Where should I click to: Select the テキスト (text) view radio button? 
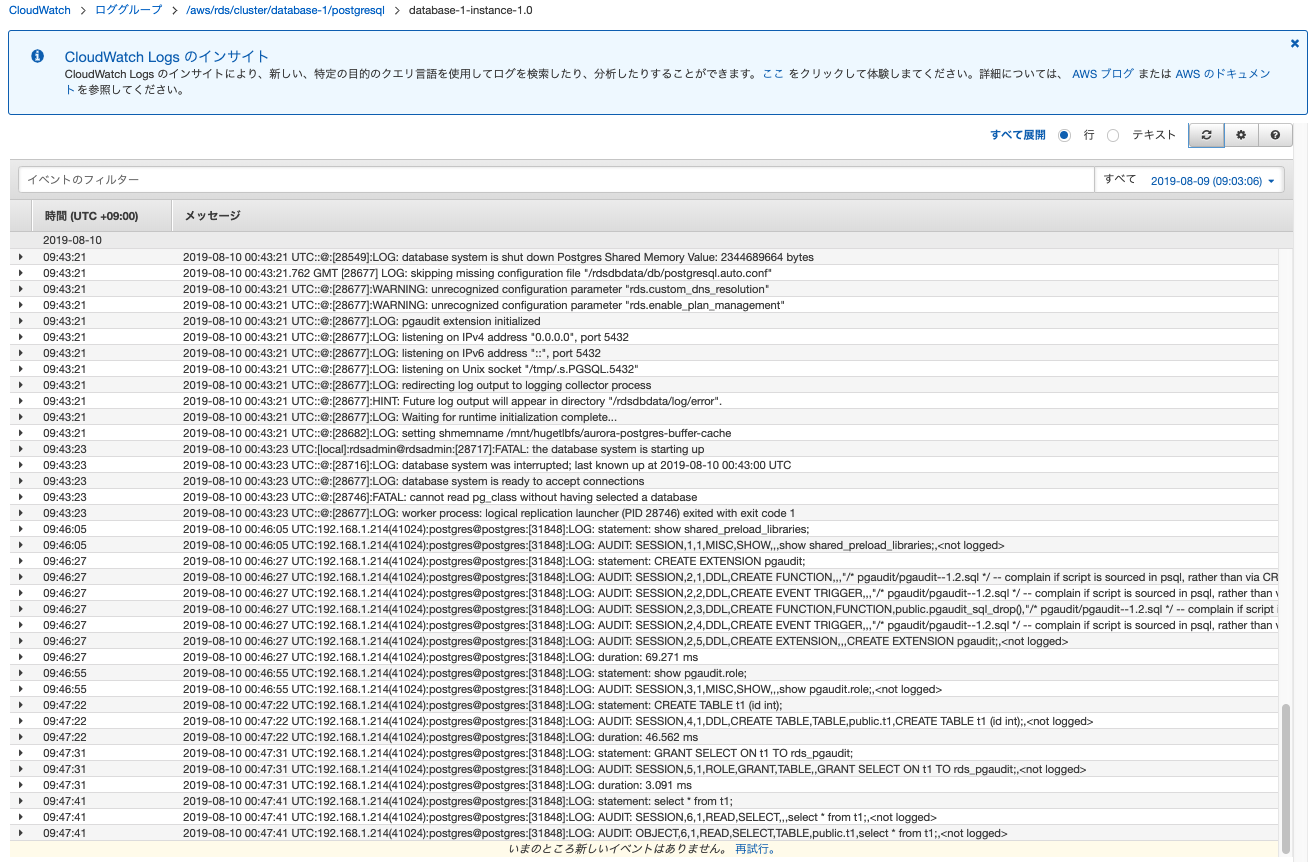pos(1113,135)
